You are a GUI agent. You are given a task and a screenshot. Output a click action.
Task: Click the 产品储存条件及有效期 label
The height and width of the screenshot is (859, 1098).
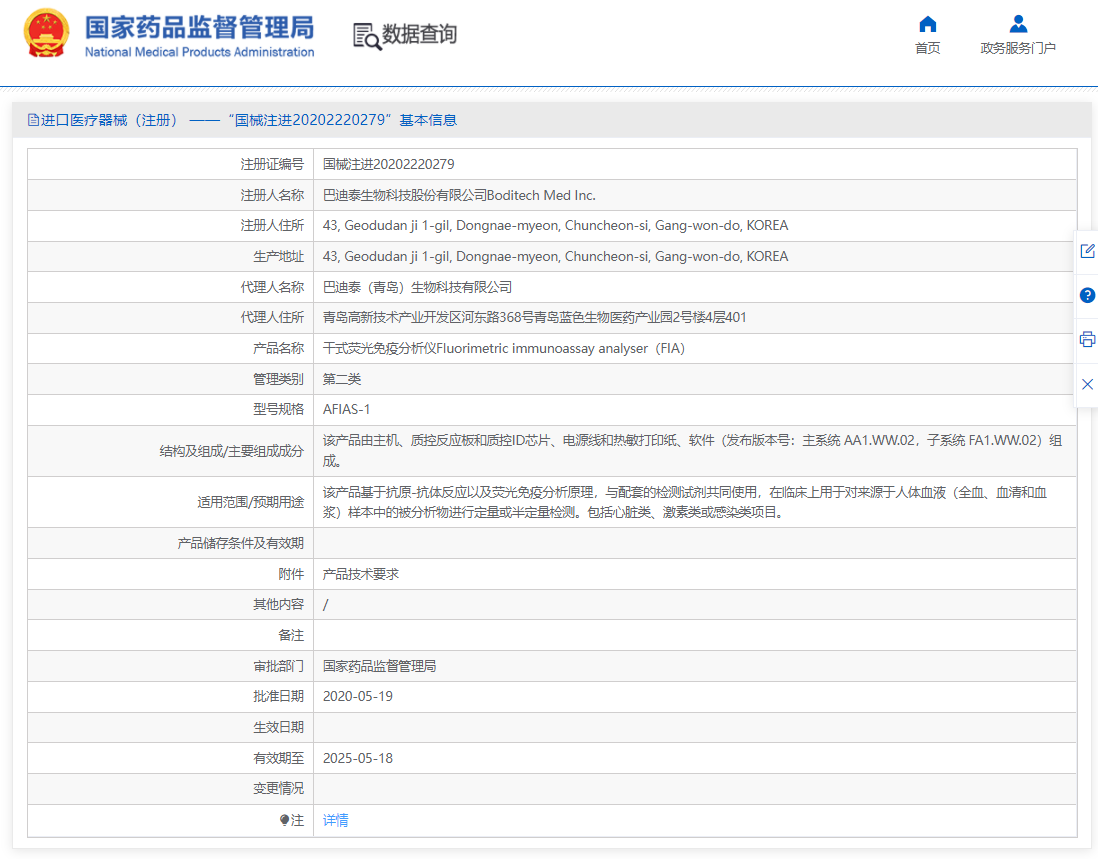[x=241, y=543]
